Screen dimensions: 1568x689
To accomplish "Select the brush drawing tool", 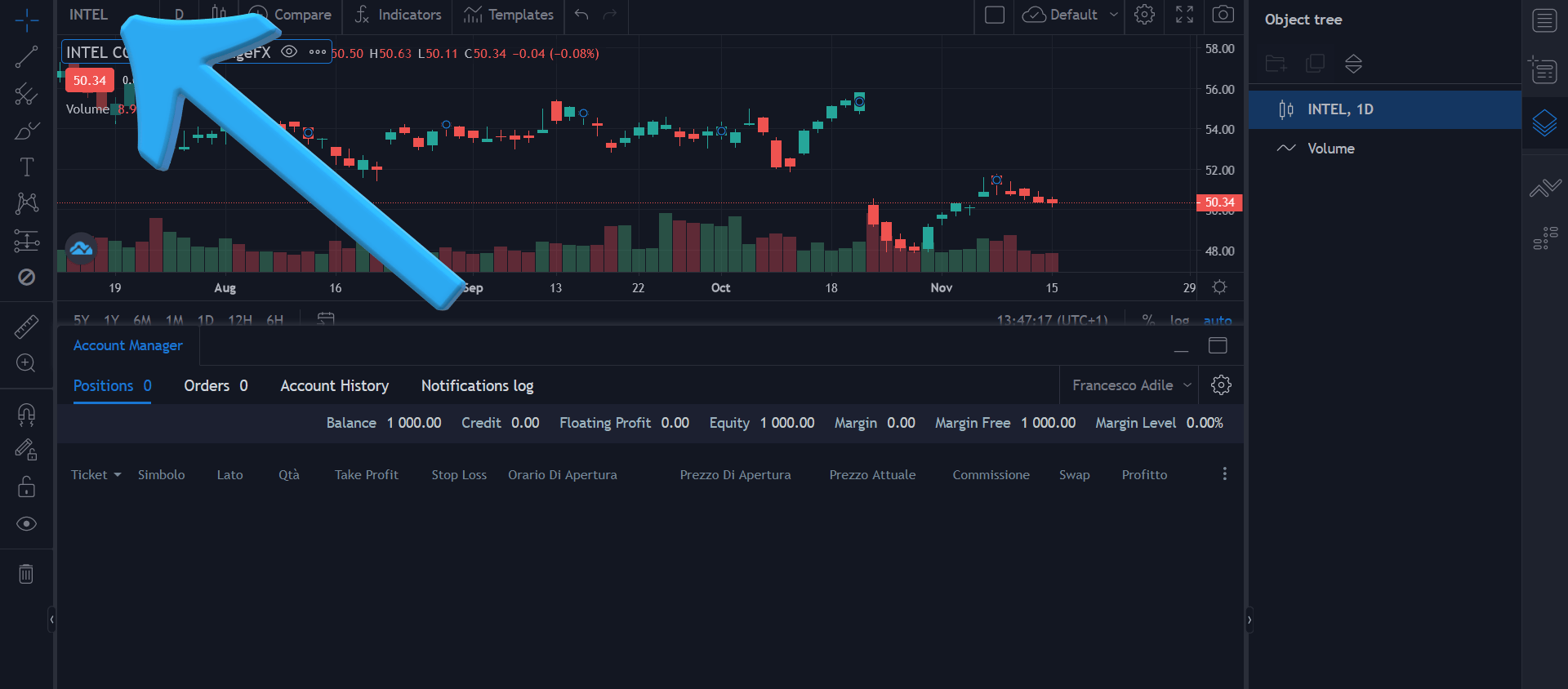I will 26,131.
